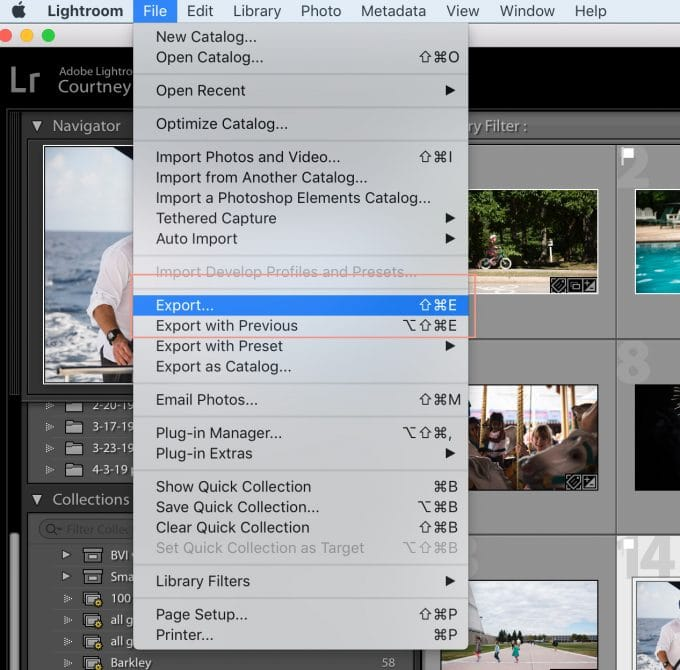Select the 4-3-19 folder icon
680x670 pixels.
(74, 469)
